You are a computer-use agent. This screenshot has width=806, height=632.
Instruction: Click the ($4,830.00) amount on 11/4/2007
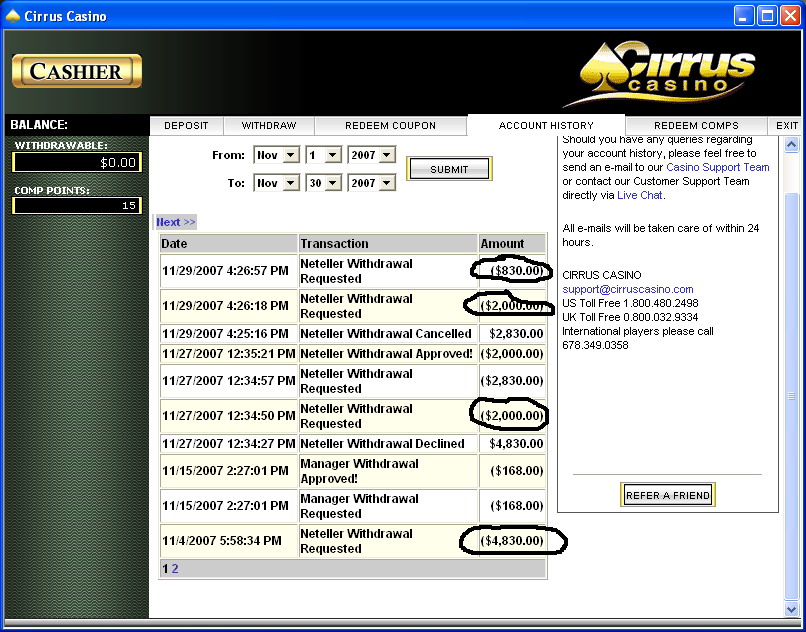[x=512, y=541]
